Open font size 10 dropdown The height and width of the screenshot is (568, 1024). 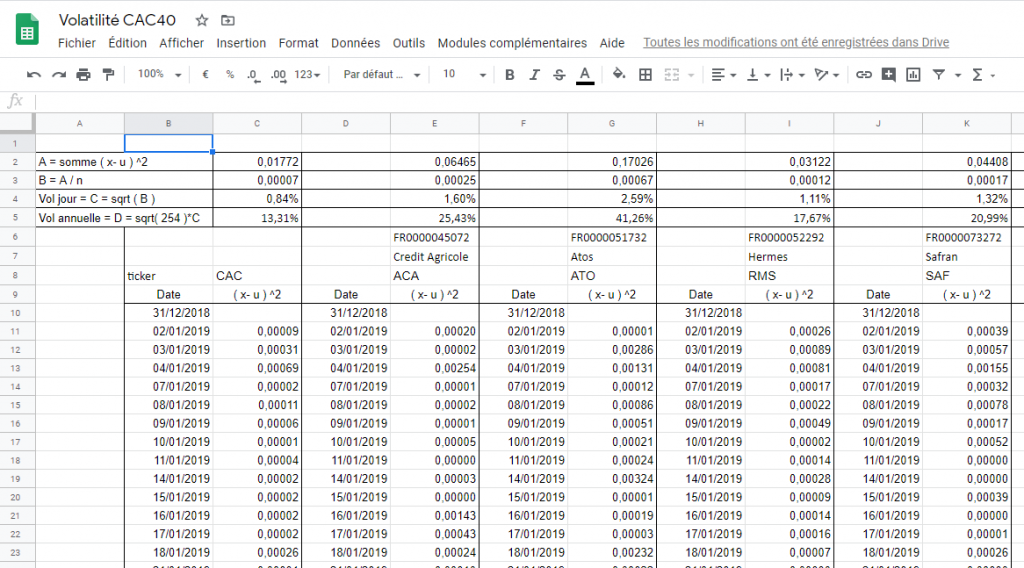(x=464, y=74)
